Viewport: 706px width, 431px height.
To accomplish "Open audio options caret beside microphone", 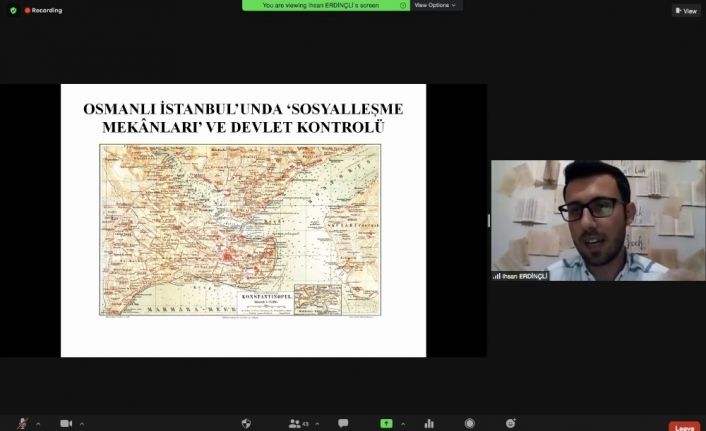I will click(x=38, y=424).
